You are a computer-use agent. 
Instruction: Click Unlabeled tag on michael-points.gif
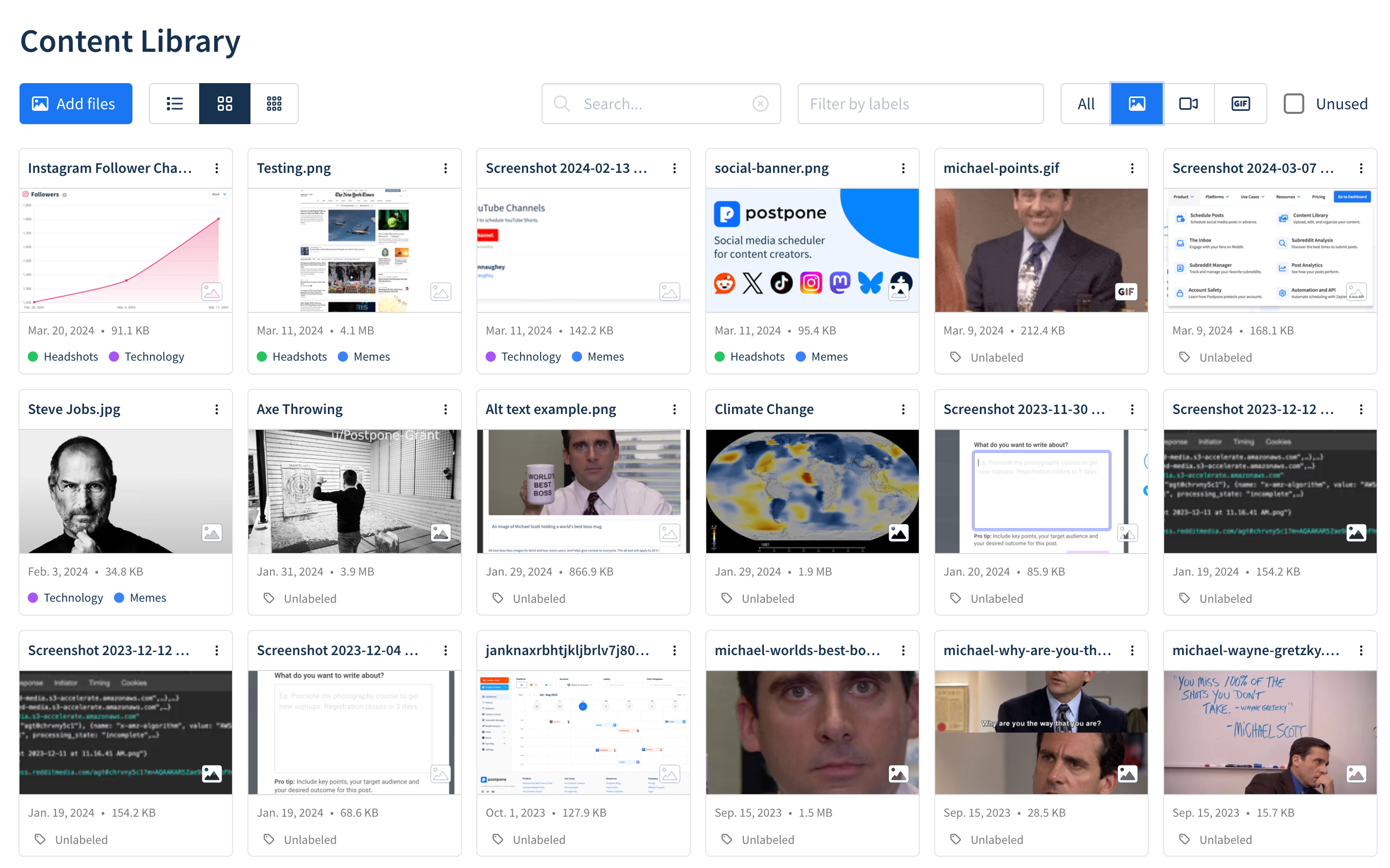point(987,357)
